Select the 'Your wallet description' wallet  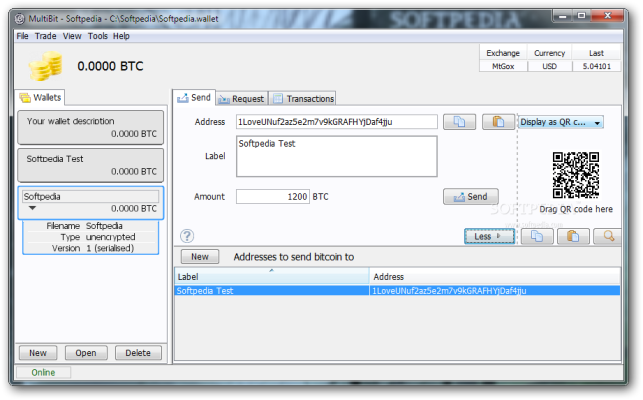point(91,128)
